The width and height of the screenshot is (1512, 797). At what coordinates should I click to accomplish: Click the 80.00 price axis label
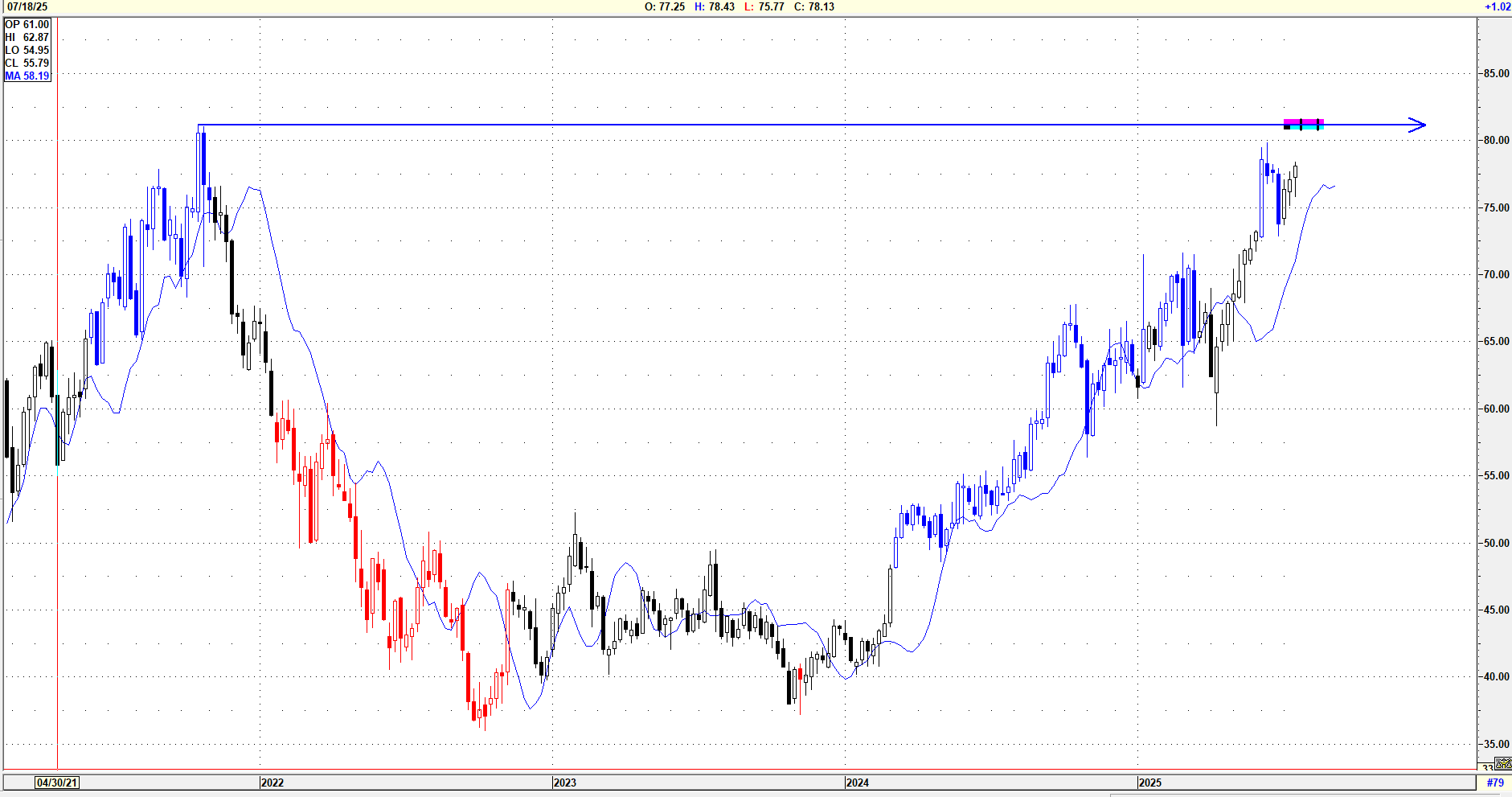(1497, 140)
